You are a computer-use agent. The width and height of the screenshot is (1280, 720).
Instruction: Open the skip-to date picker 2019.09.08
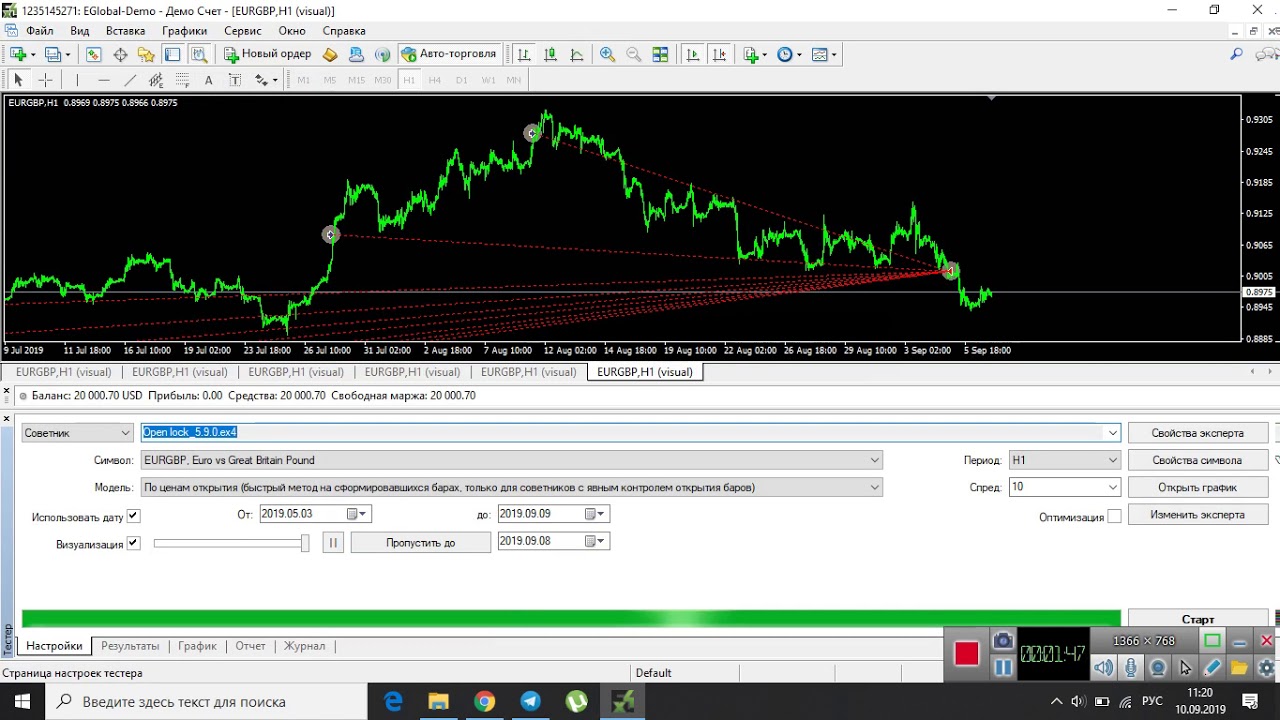tap(596, 541)
